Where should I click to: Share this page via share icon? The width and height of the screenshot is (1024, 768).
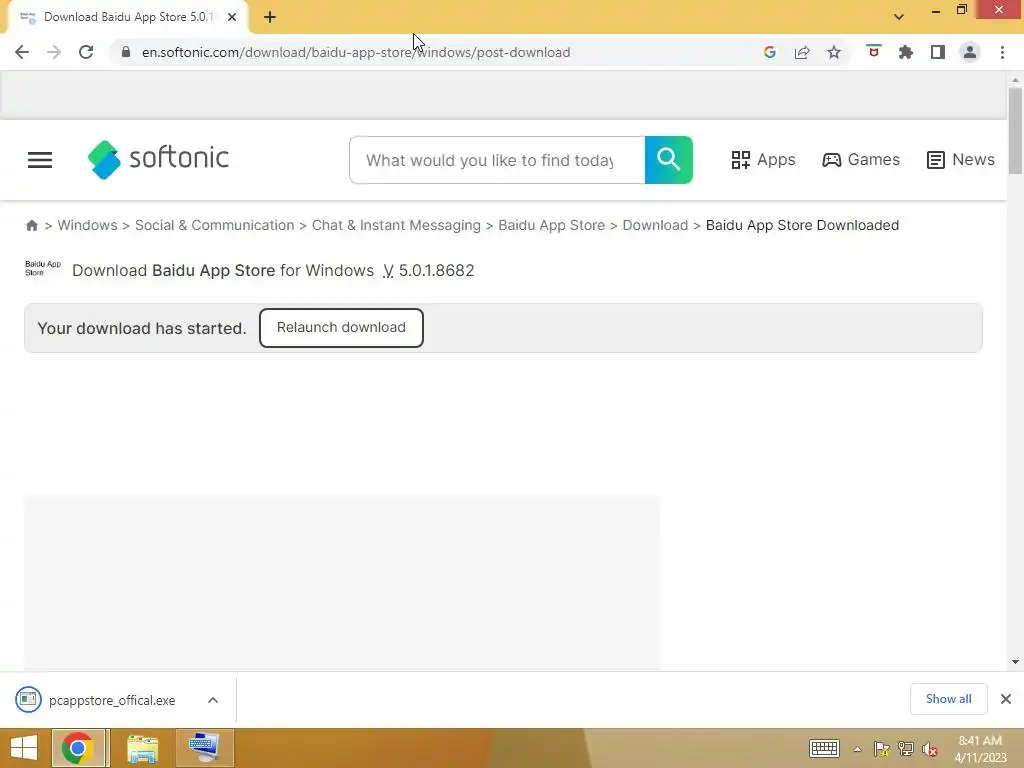pyautogui.click(x=802, y=52)
